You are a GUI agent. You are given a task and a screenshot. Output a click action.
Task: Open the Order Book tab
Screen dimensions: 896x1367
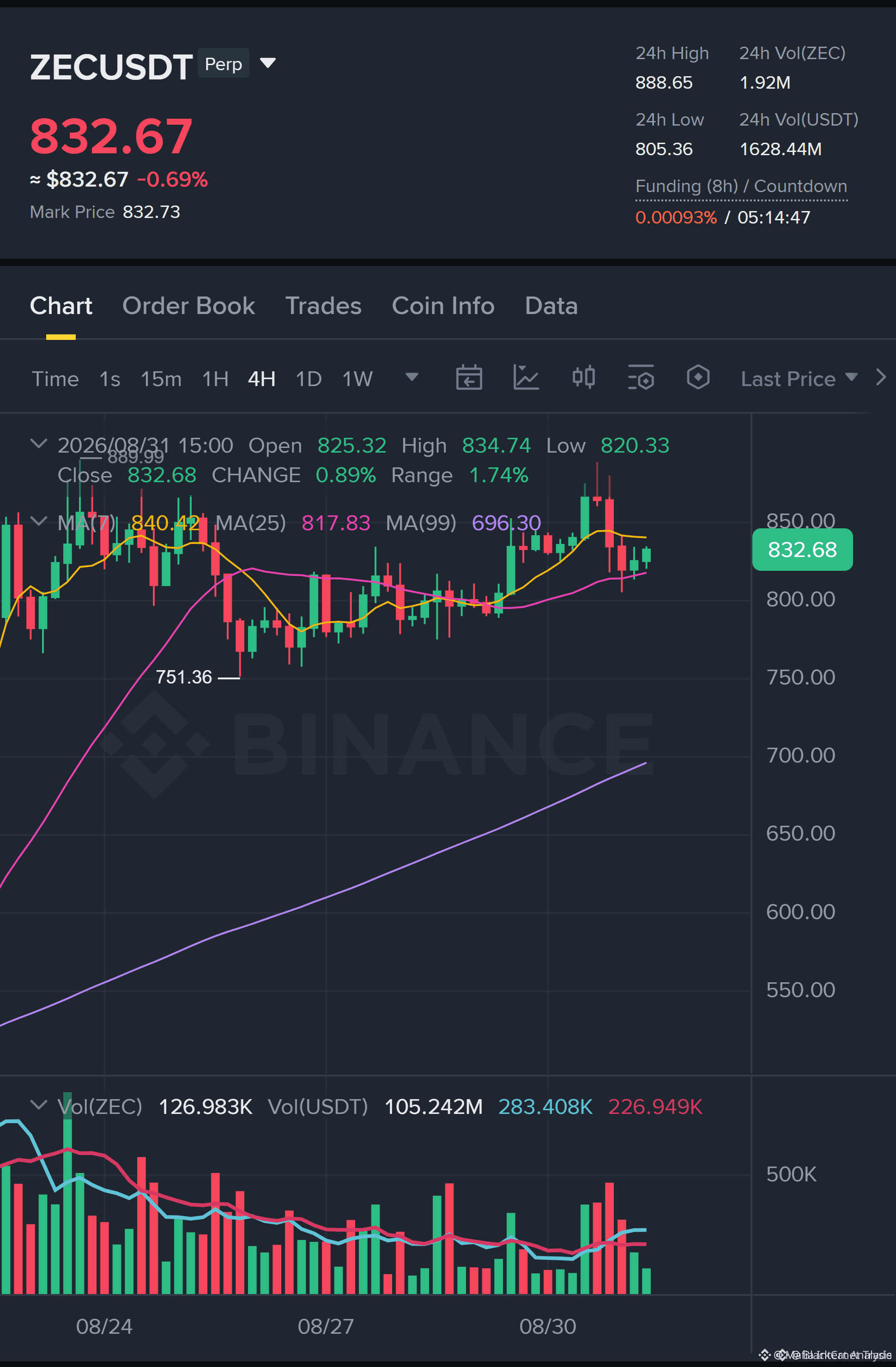pos(188,306)
